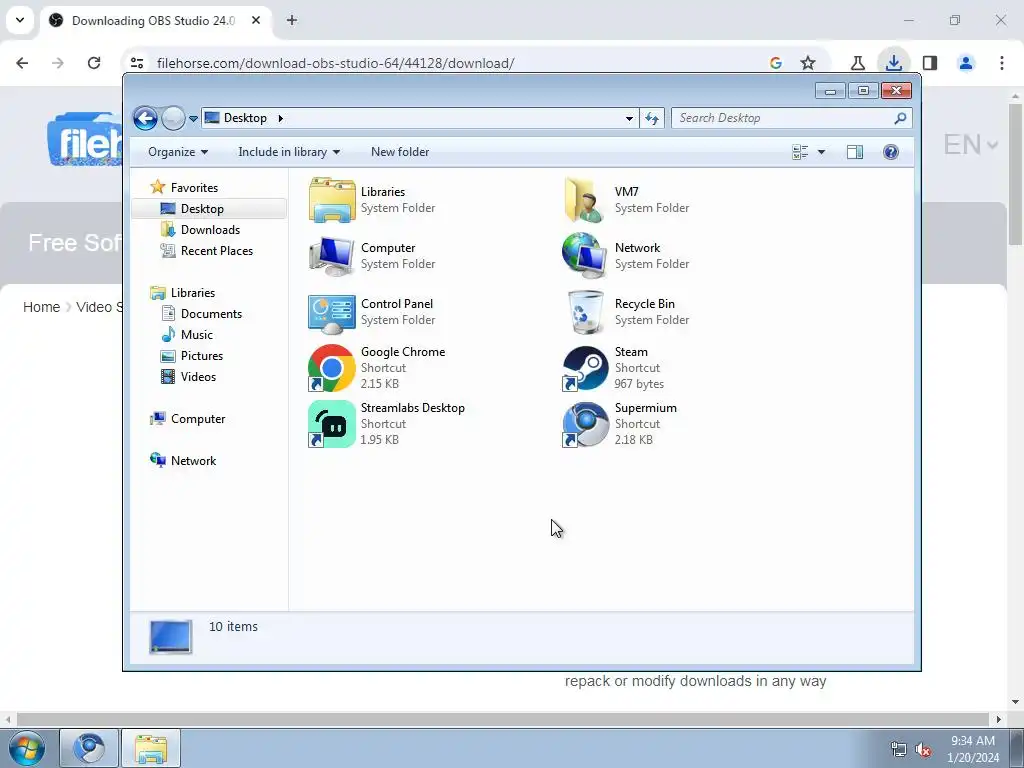1024x768 pixels.
Task: Open network status tray icon
Action: point(899,750)
